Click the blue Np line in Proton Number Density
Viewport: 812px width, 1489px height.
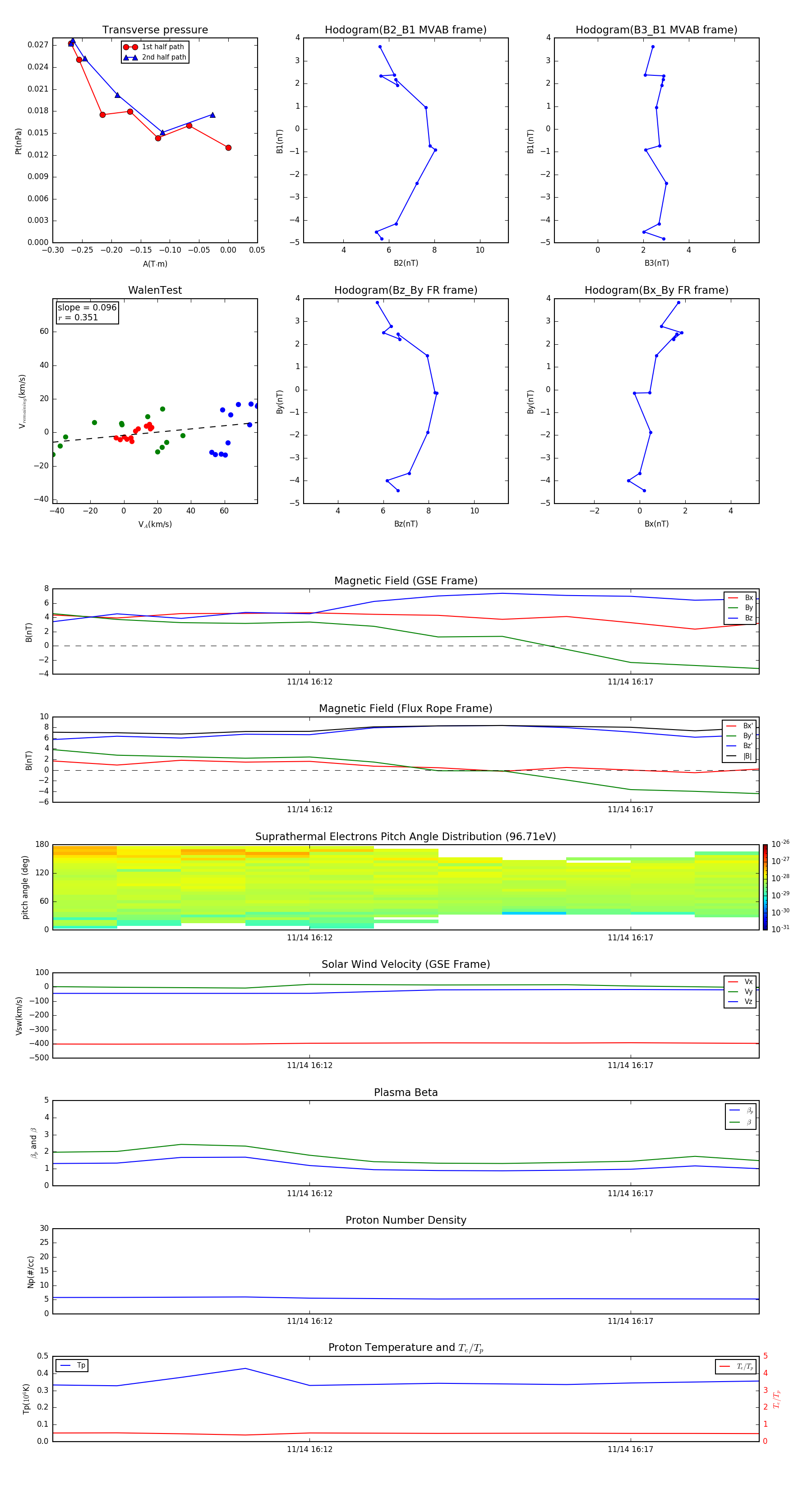click(406, 1298)
